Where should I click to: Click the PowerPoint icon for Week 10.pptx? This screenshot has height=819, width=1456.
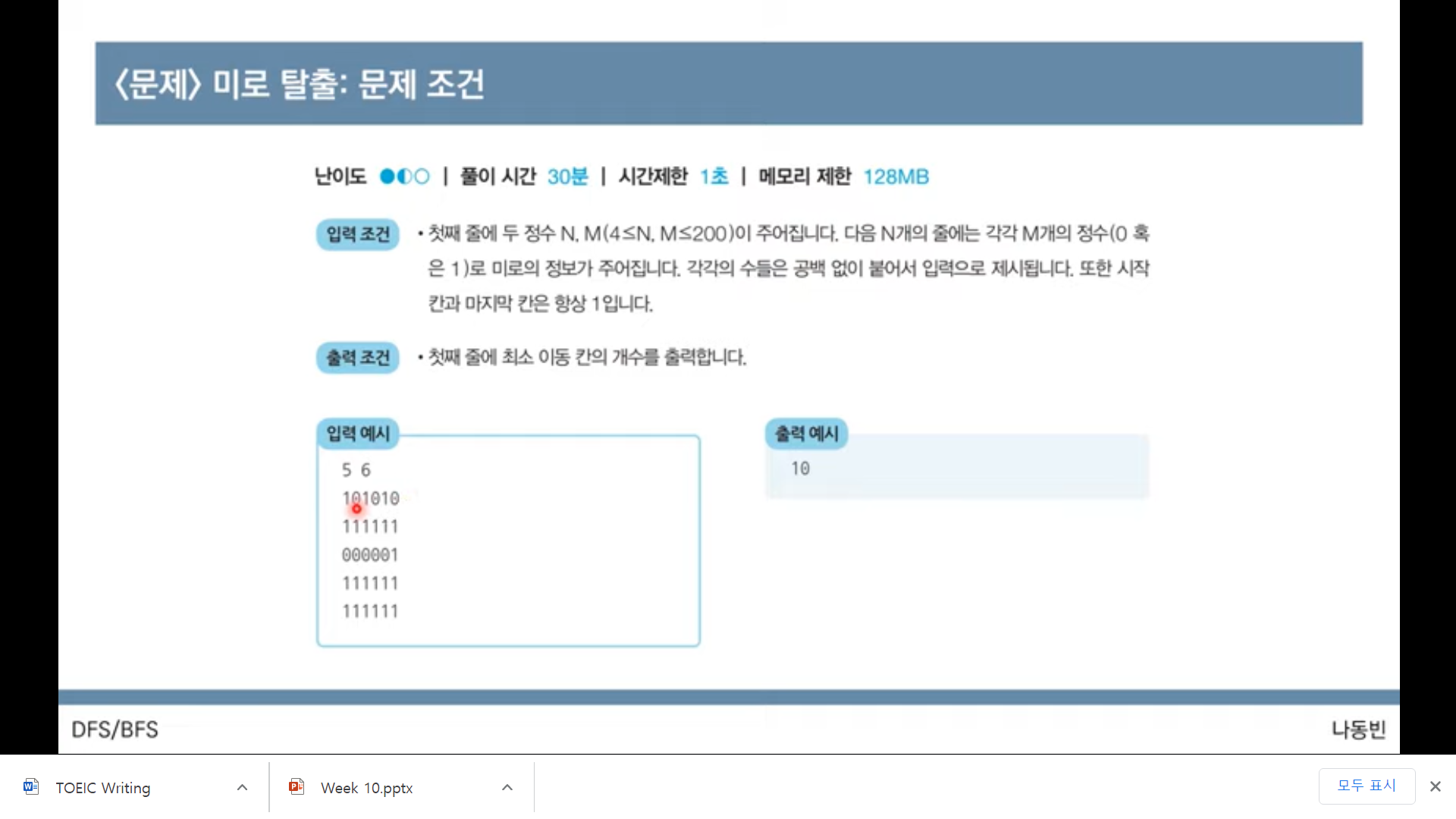point(297,787)
